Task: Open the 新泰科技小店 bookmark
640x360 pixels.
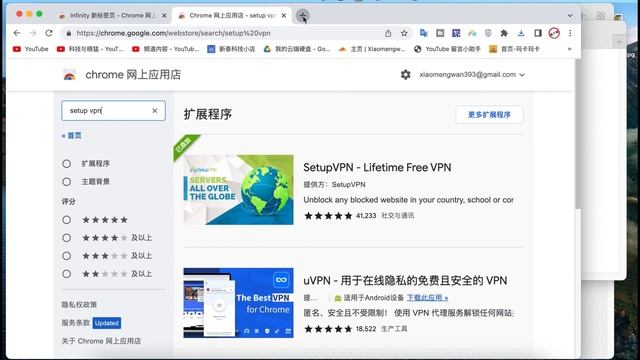Action: coord(231,49)
